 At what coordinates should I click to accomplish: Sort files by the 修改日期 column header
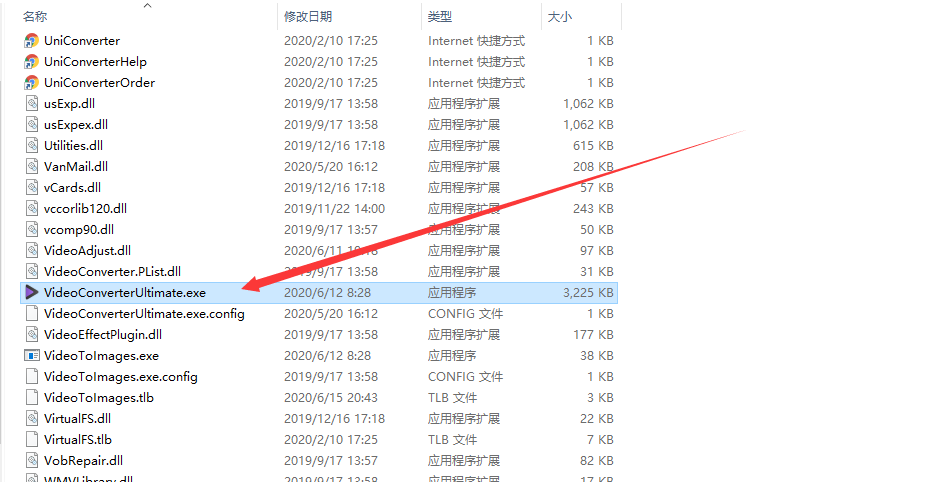click(x=308, y=17)
